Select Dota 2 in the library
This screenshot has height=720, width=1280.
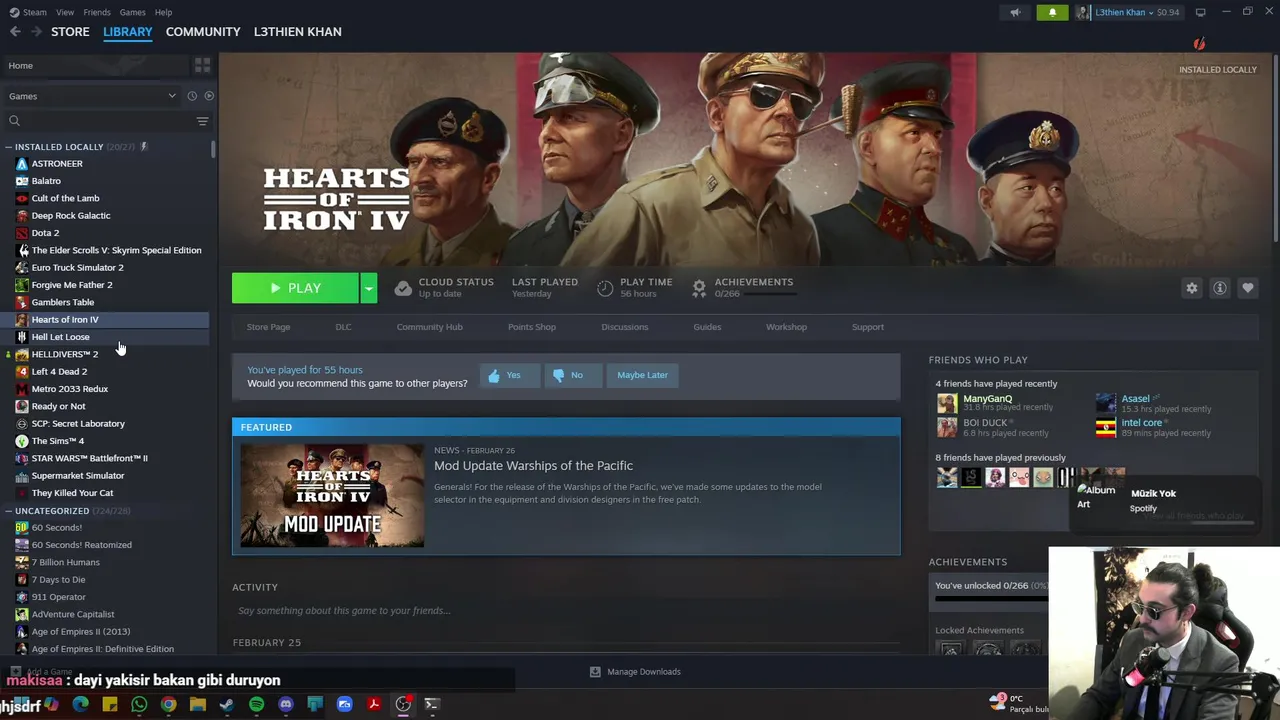point(45,233)
